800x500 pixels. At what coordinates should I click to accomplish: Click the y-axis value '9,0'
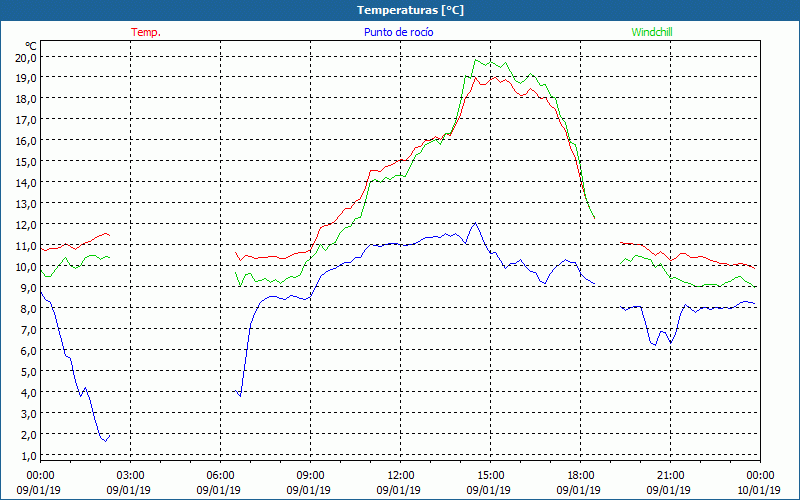pyautogui.click(x=28, y=288)
